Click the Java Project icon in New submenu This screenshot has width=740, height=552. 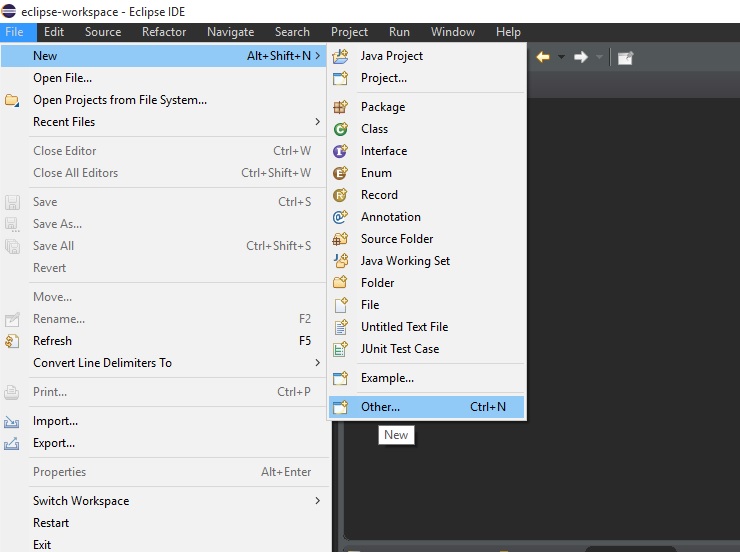[340, 56]
